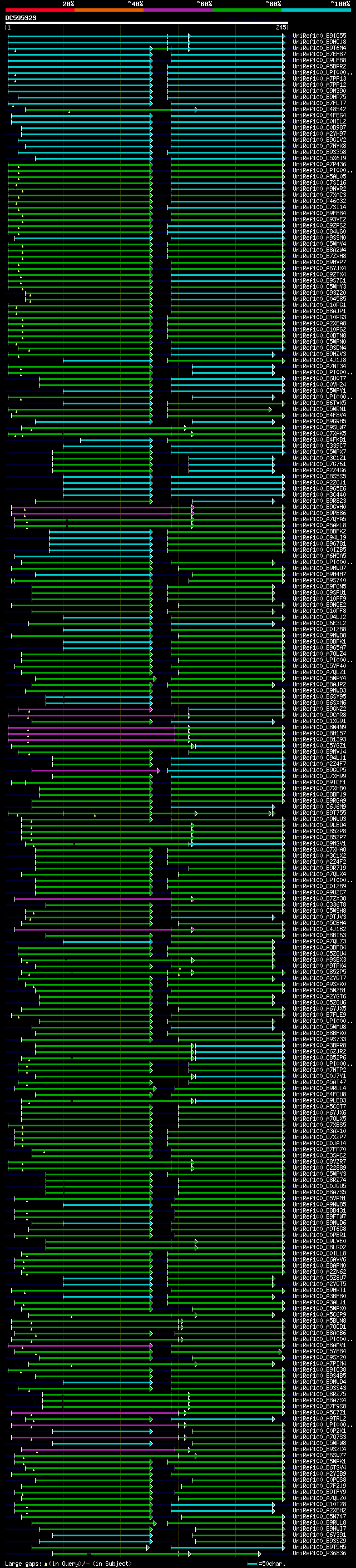
Task: Select the UniRef100_C5YF40 label
Action: [x=319, y=666]
